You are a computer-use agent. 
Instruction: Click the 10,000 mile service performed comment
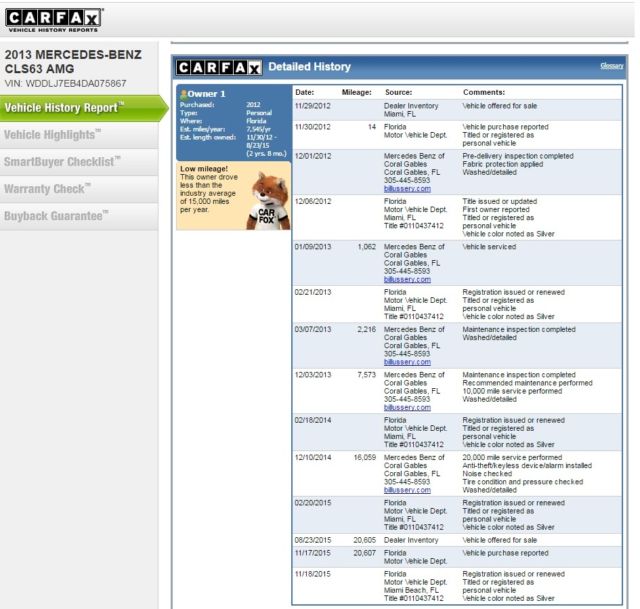click(x=512, y=391)
